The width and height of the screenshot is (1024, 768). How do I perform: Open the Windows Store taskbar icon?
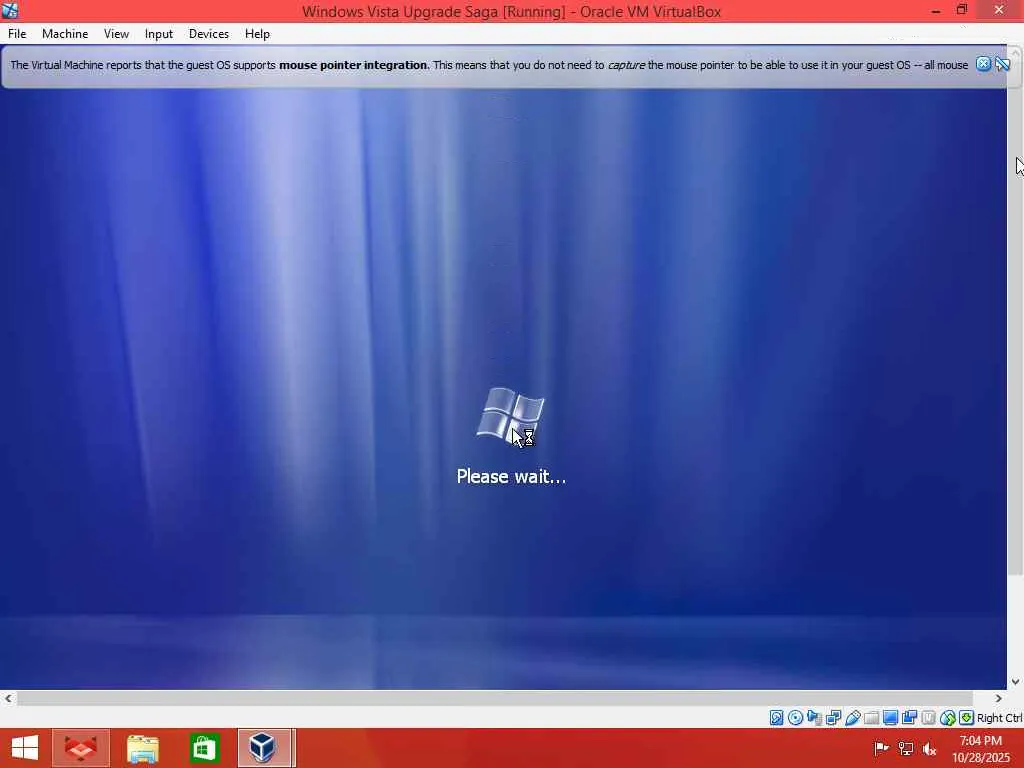coord(204,748)
